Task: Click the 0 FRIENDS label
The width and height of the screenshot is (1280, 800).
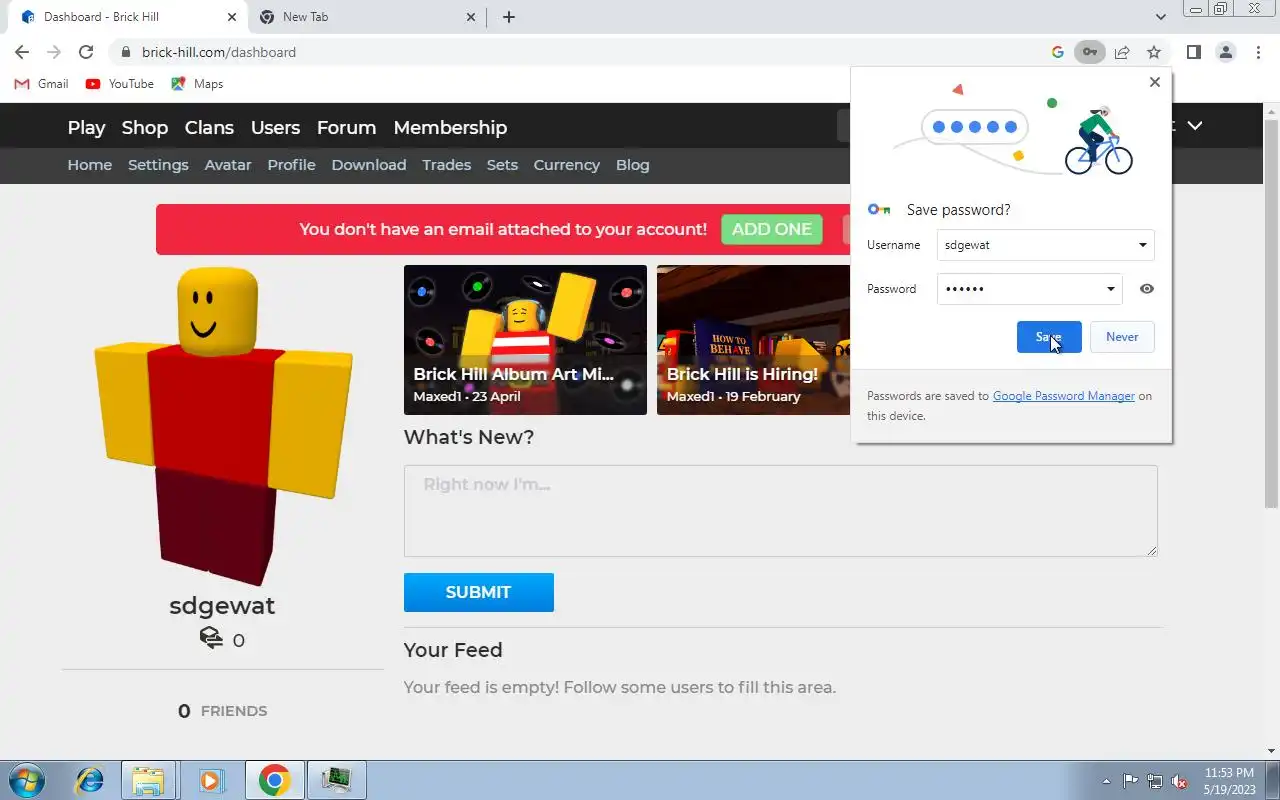Action: point(222,711)
